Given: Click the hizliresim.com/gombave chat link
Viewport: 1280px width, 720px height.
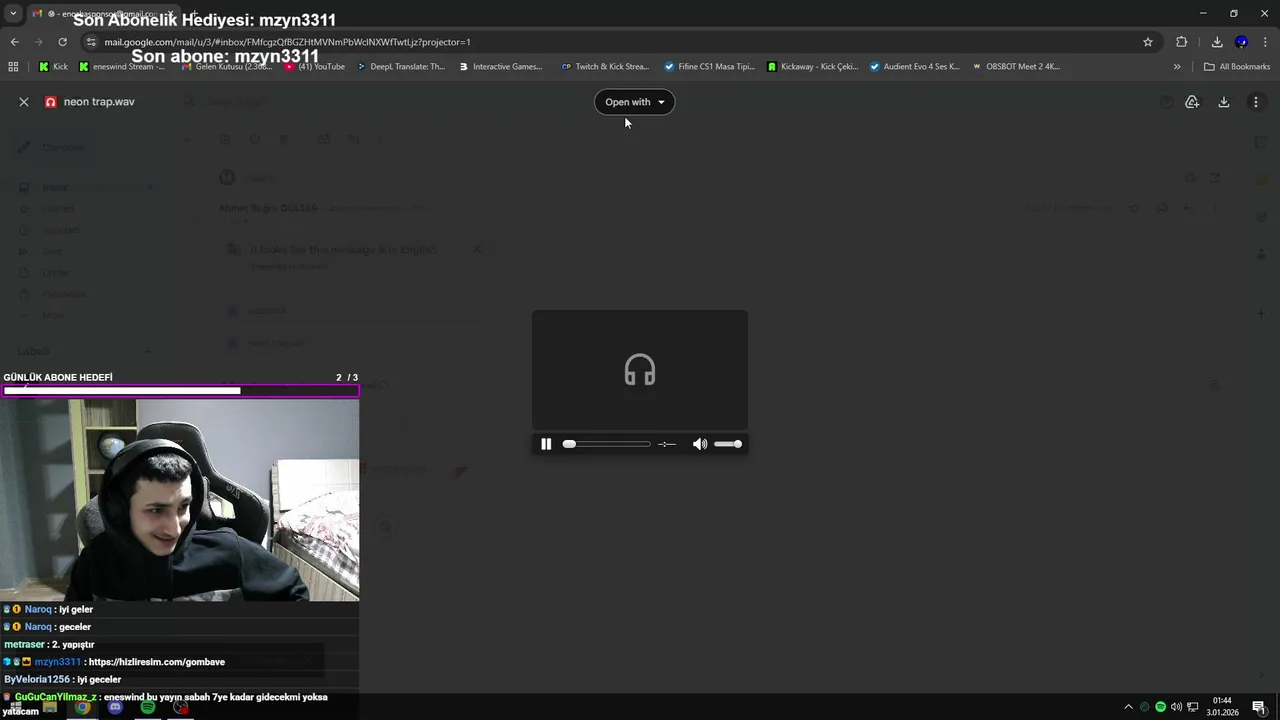Looking at the screenshot, I should 157,662.
